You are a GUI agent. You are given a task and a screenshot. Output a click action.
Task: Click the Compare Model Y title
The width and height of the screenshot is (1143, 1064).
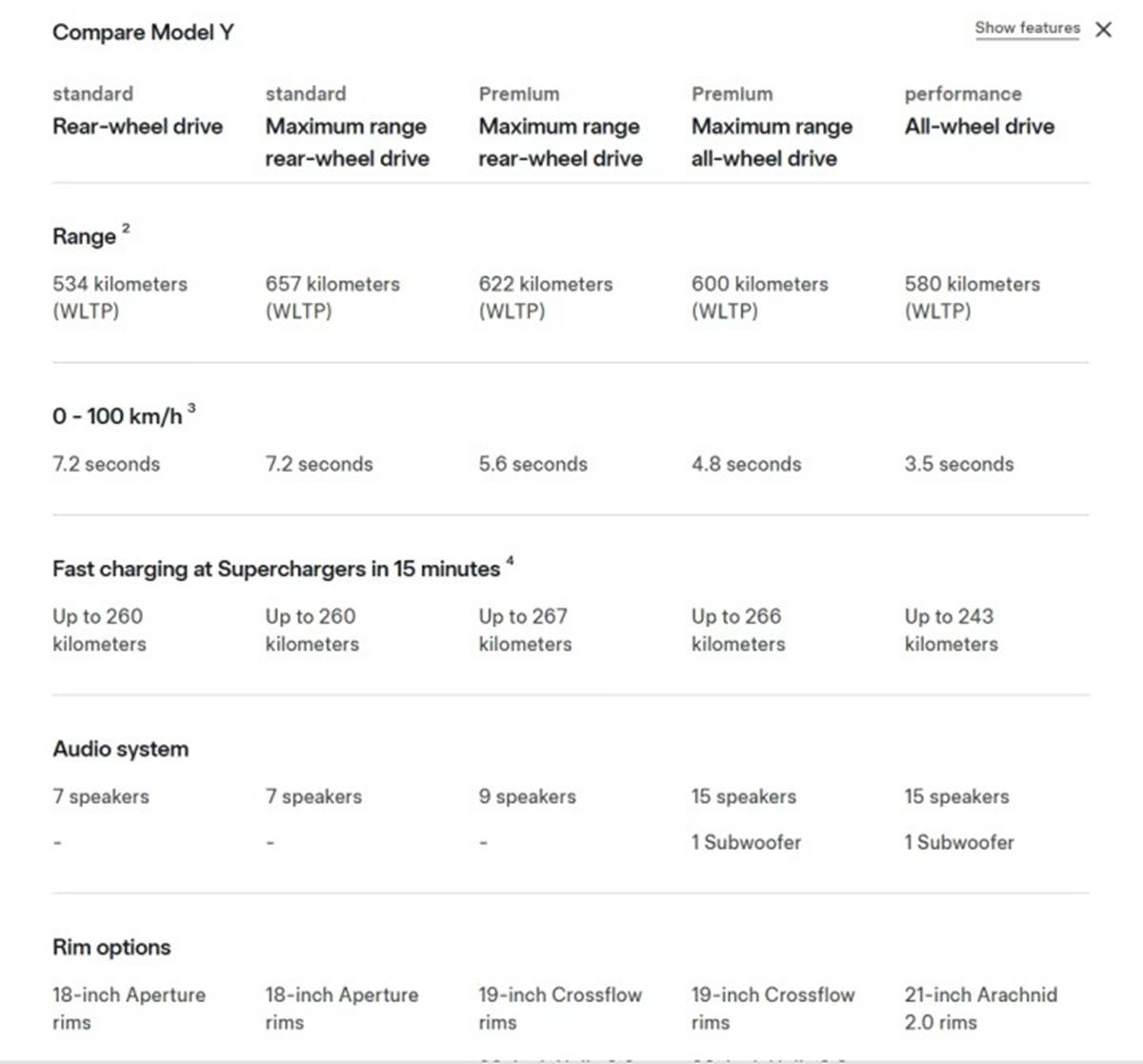coord(143,32)
